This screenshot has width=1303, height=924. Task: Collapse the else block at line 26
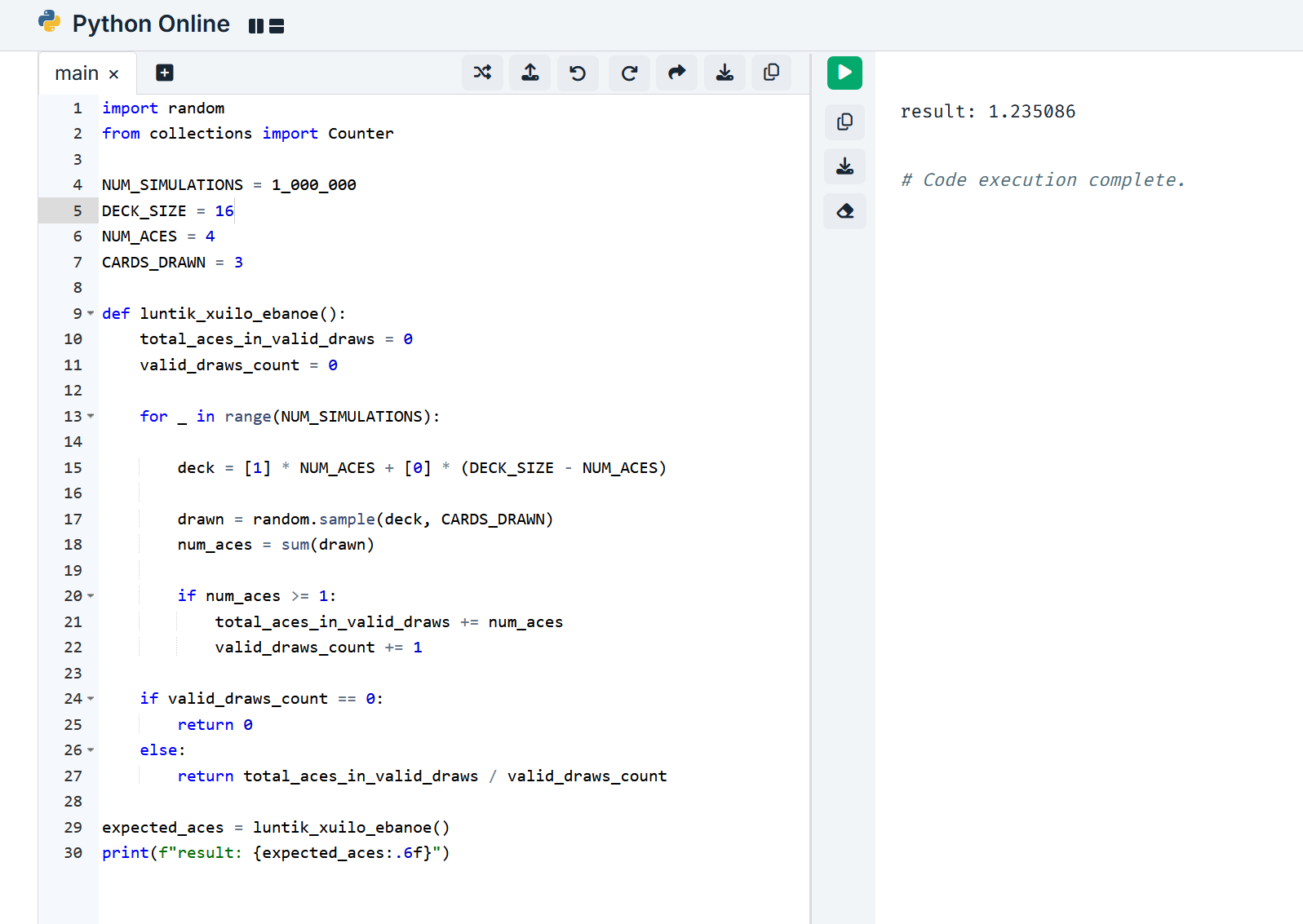tap(91, 749)
